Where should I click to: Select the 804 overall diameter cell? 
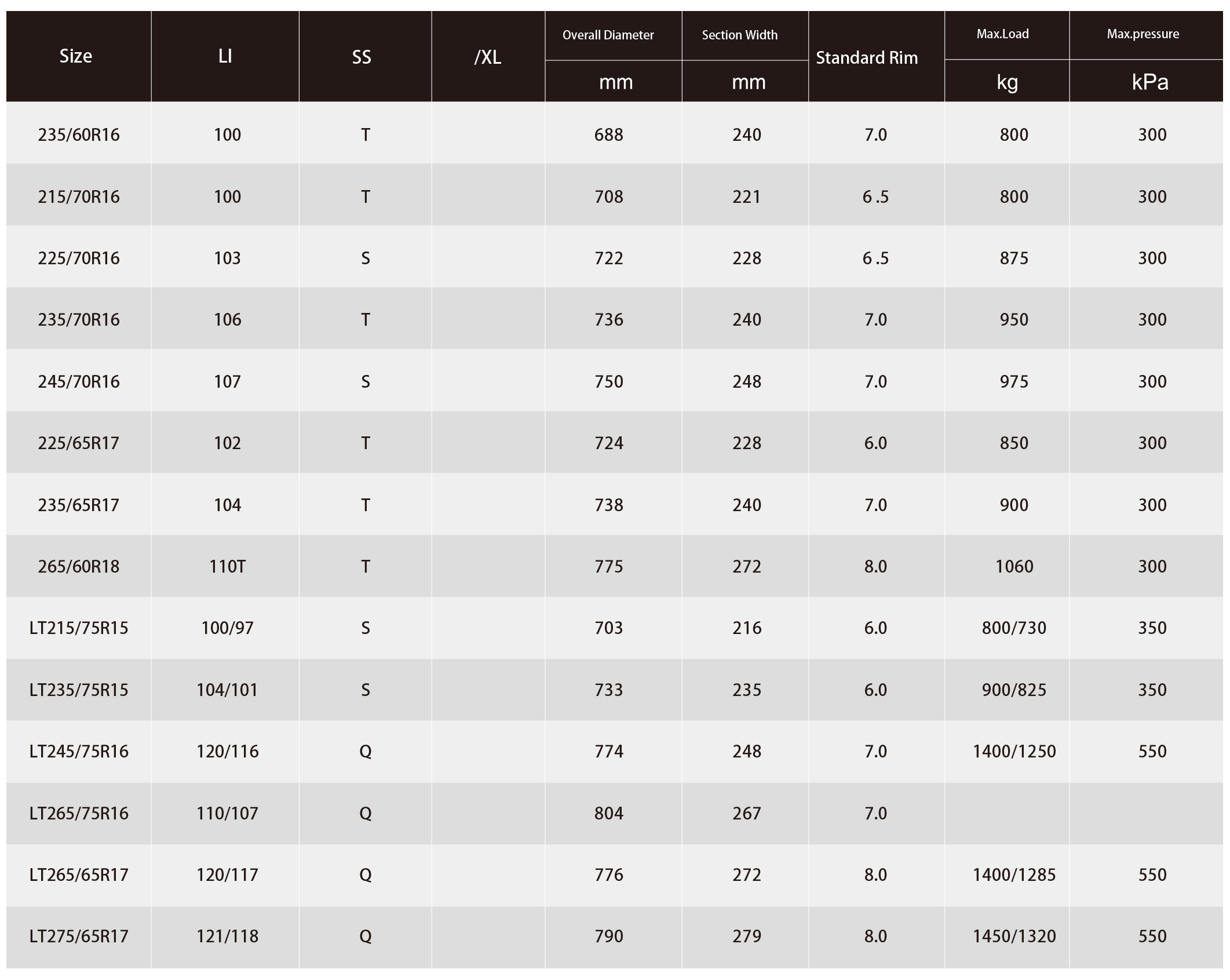point(609,813)
